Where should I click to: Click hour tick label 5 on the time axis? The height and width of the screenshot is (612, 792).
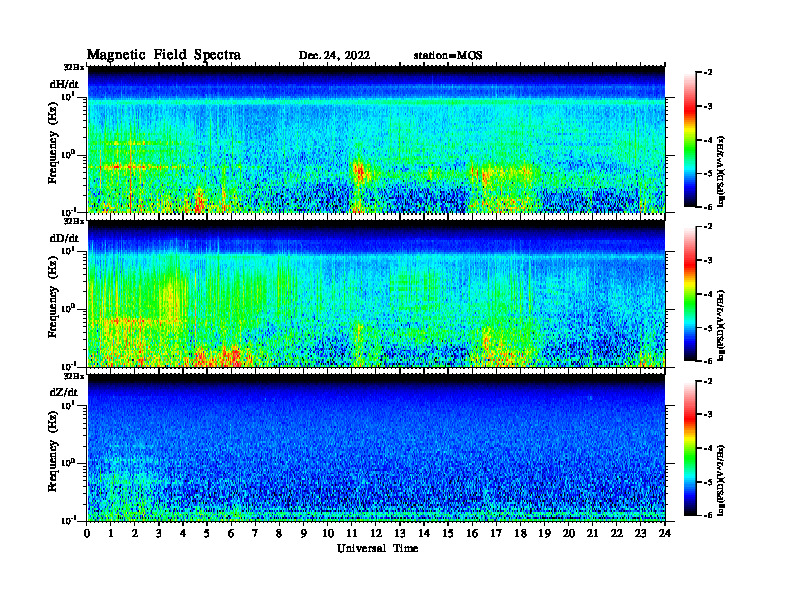[207, 534]
